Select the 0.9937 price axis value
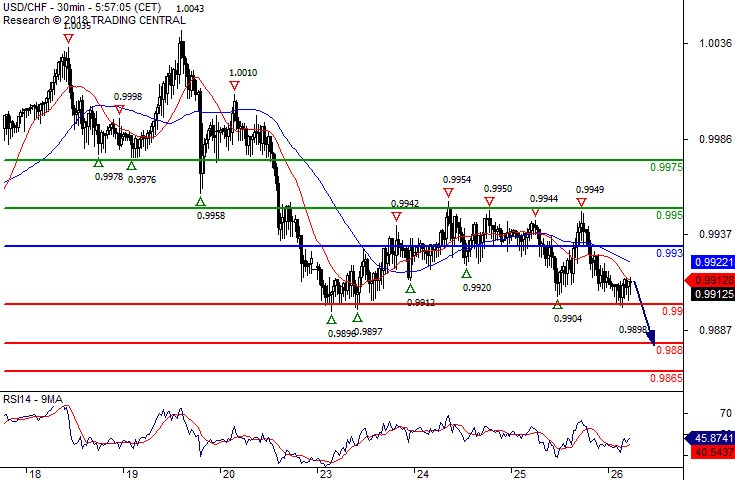Screen dimensions: 735x480 click(x=715, y=234)
